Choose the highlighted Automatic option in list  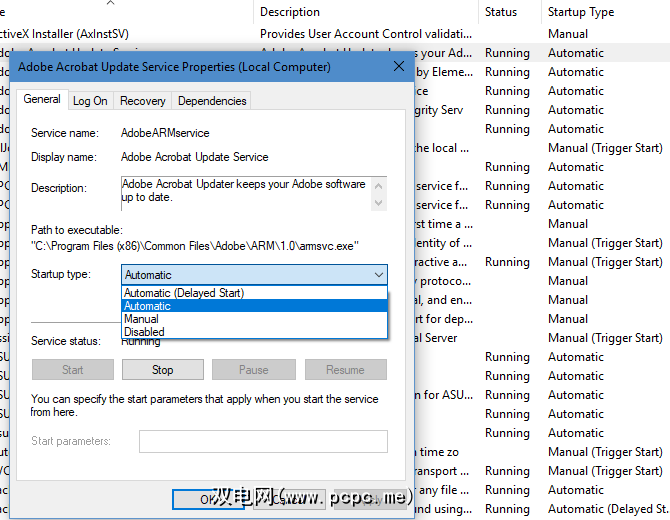255,306
